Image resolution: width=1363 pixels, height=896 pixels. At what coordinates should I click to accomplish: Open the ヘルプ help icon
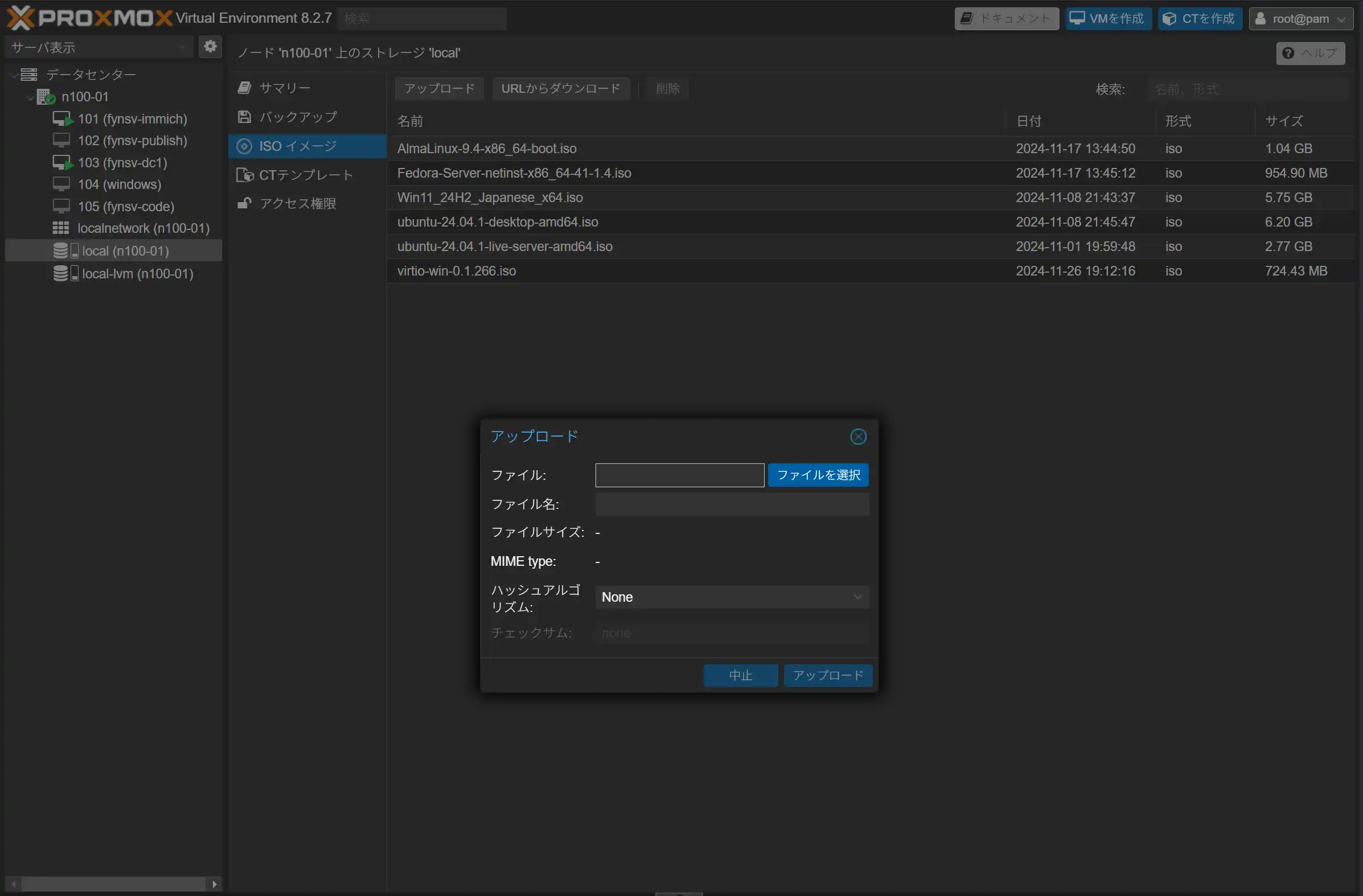click(1288, 54)
